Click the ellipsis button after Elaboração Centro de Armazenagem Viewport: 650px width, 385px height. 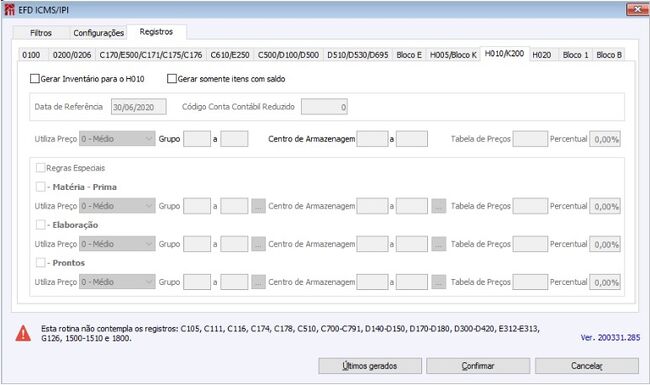point(439,244)
